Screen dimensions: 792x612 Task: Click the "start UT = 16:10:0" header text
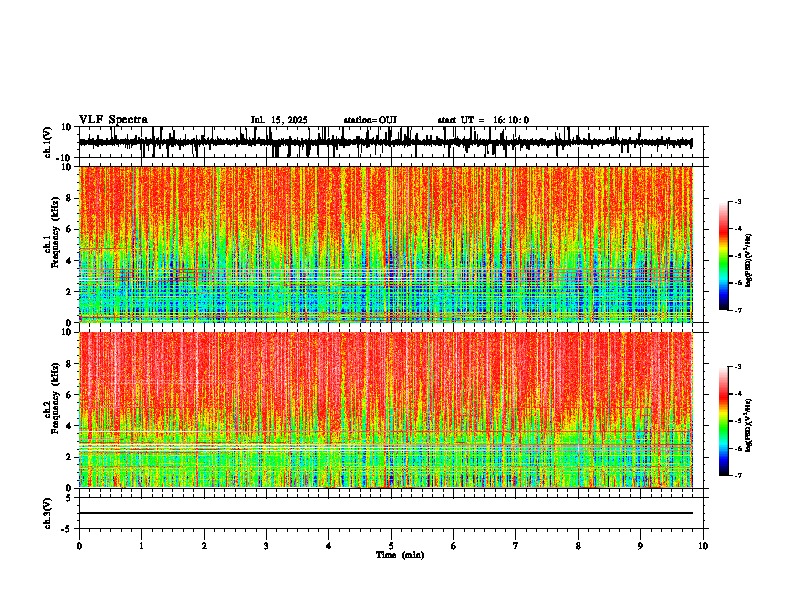(483, 120)
